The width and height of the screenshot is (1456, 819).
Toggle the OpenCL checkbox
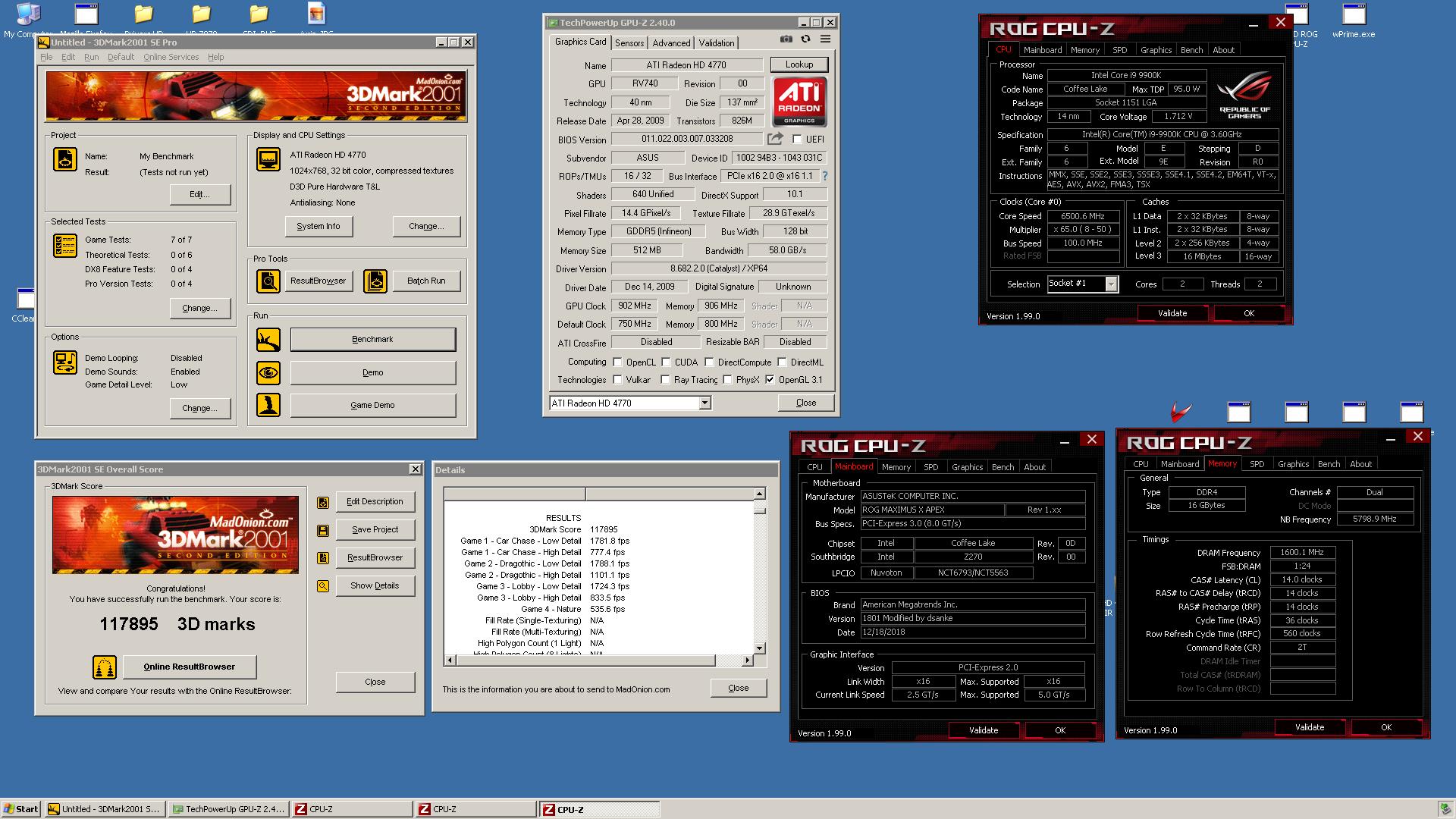point(617,362)
